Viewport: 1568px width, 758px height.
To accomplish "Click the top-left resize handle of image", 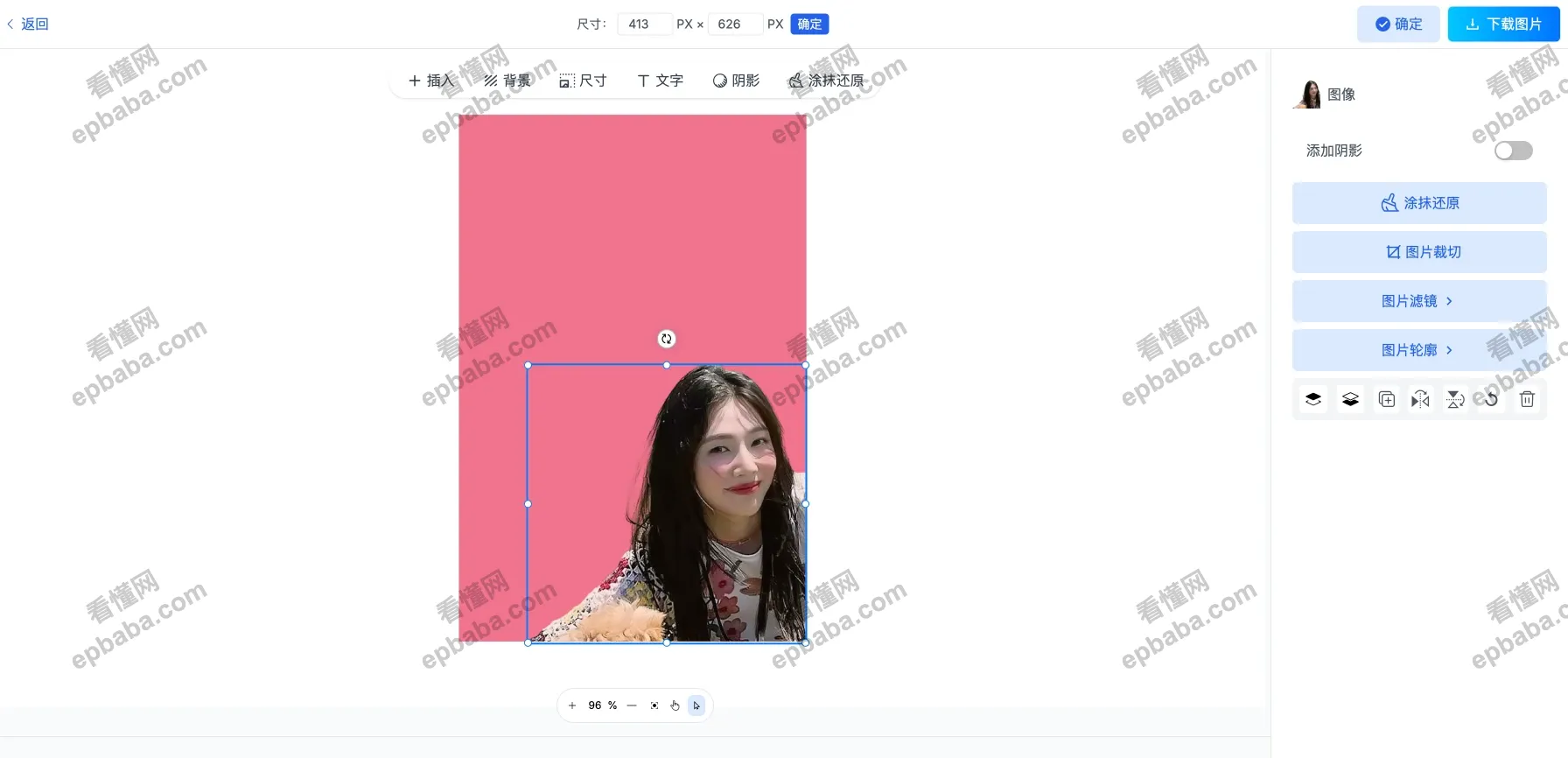I will coord(528,365).
